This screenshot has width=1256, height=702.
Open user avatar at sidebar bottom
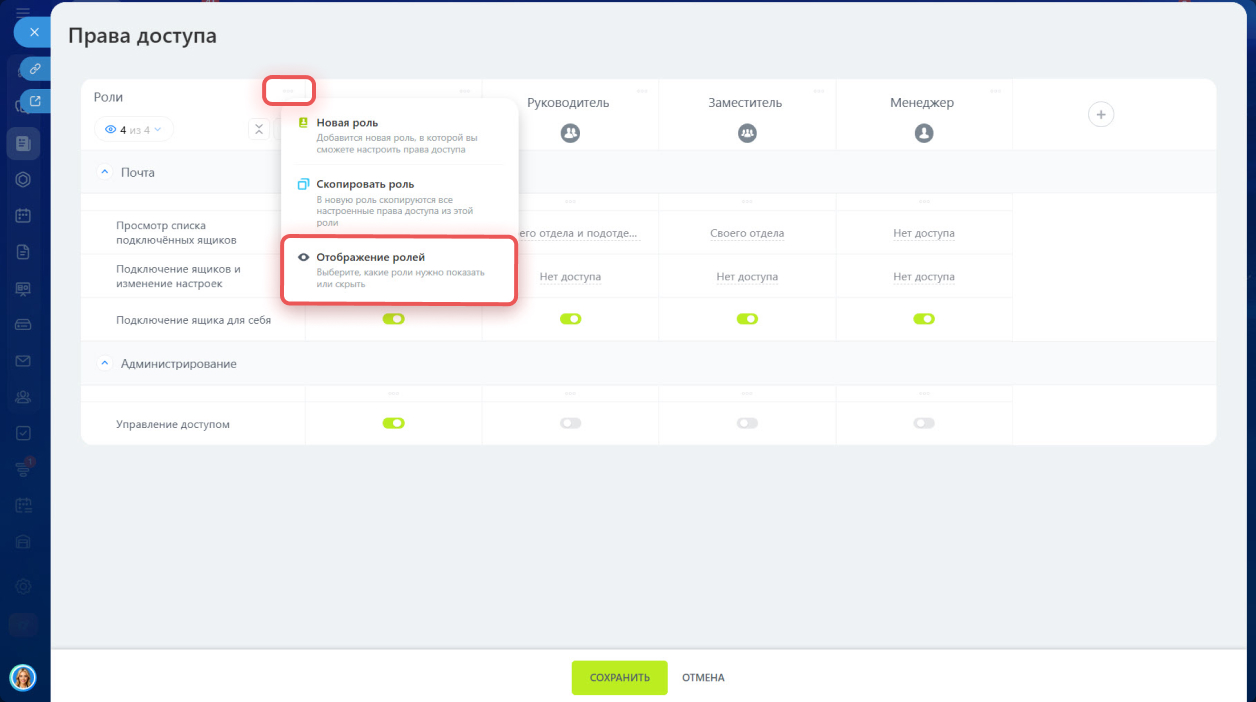23,677
